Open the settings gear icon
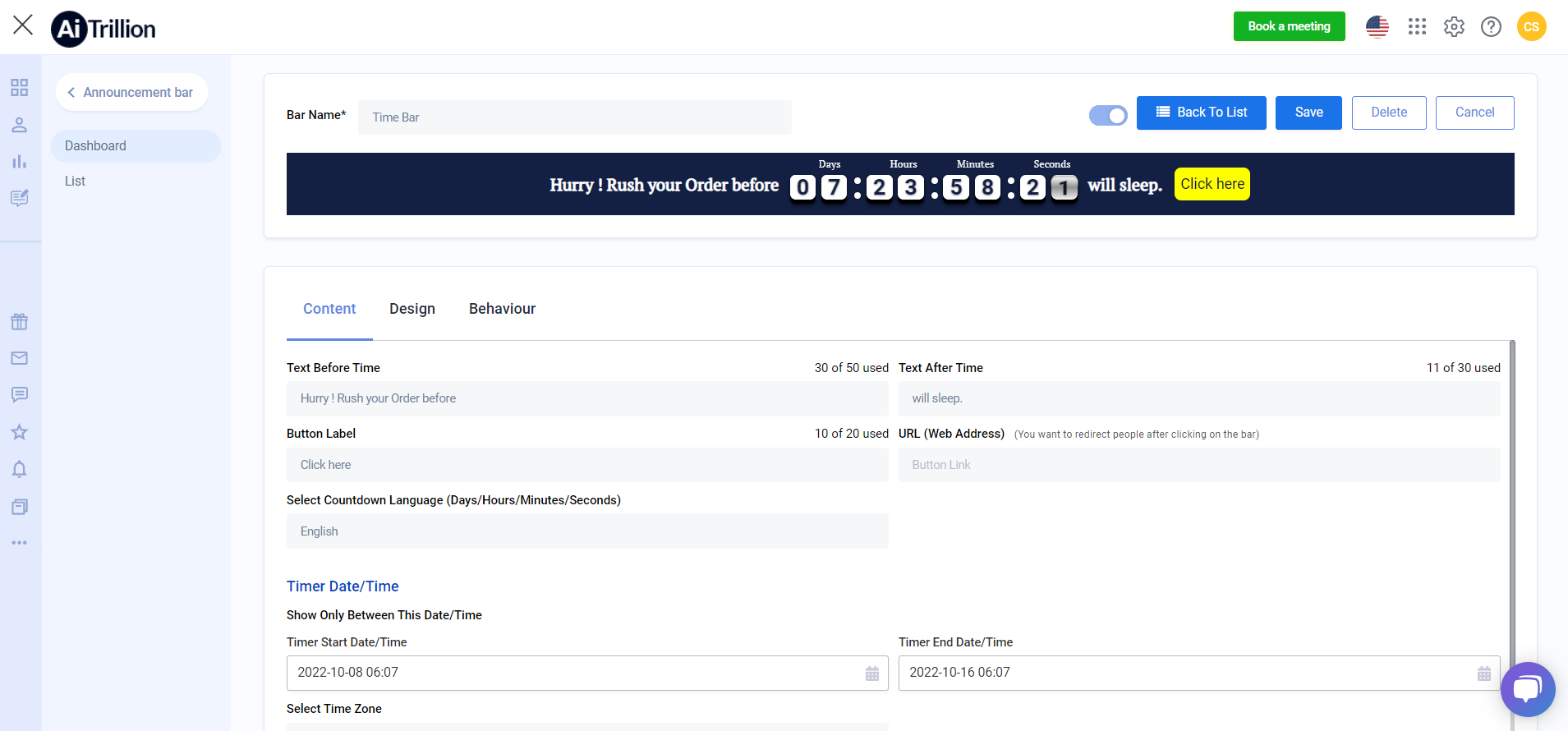The image size is (1568, 731). pyautogui.click(x=1454, y=27)
